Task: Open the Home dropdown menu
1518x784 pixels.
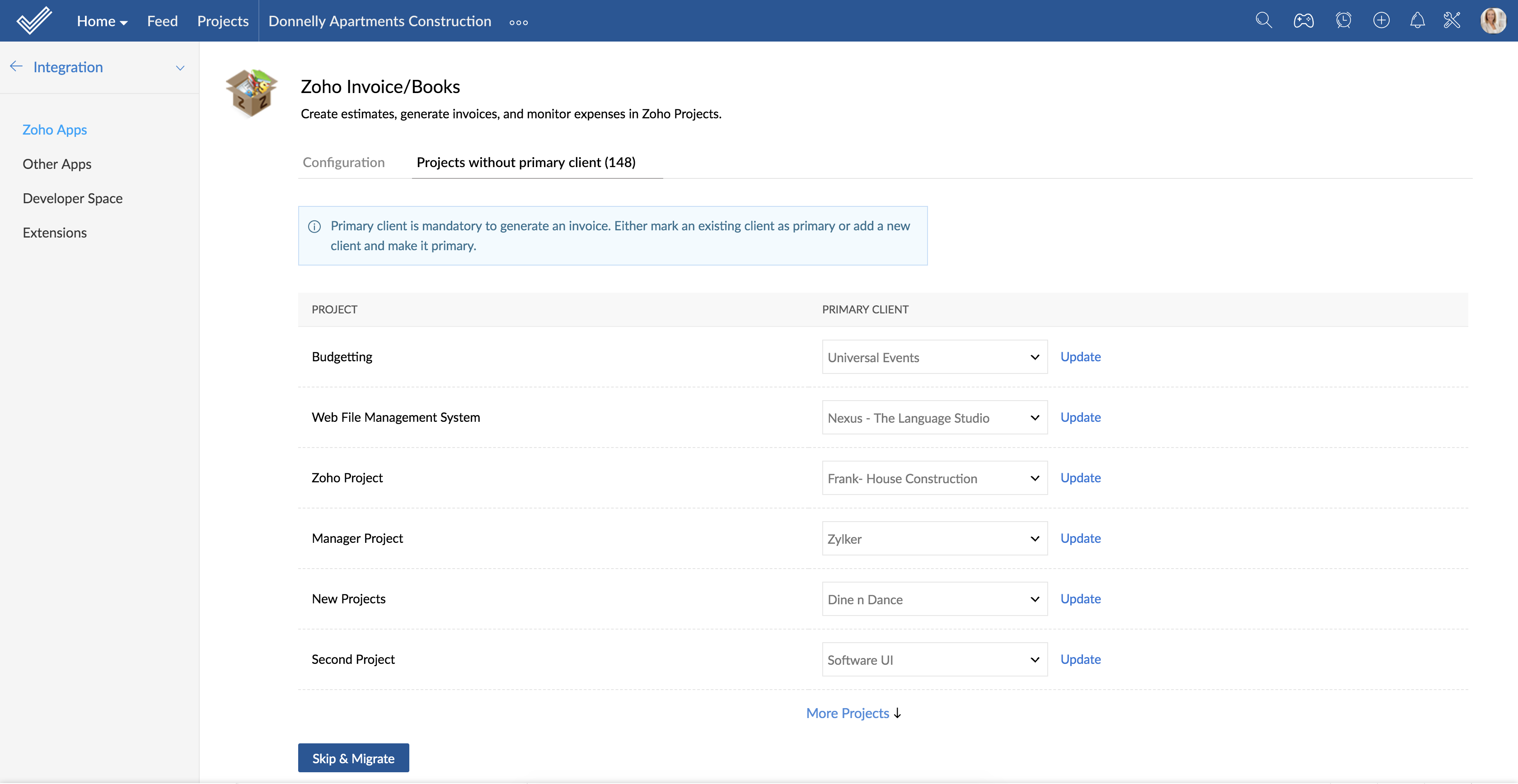Action: click(102, 21)
